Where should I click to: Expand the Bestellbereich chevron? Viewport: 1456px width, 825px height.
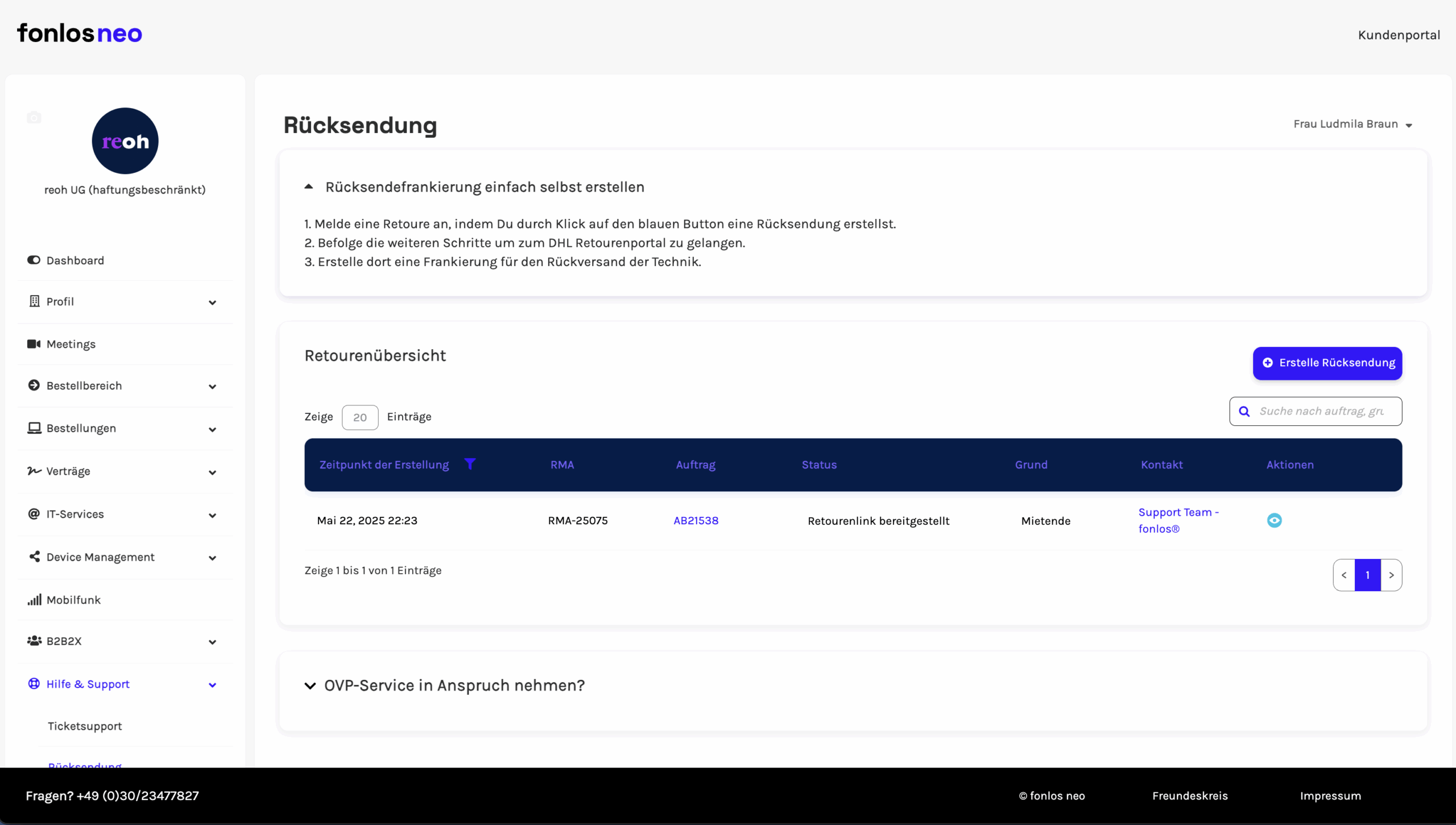click(212, 387)
